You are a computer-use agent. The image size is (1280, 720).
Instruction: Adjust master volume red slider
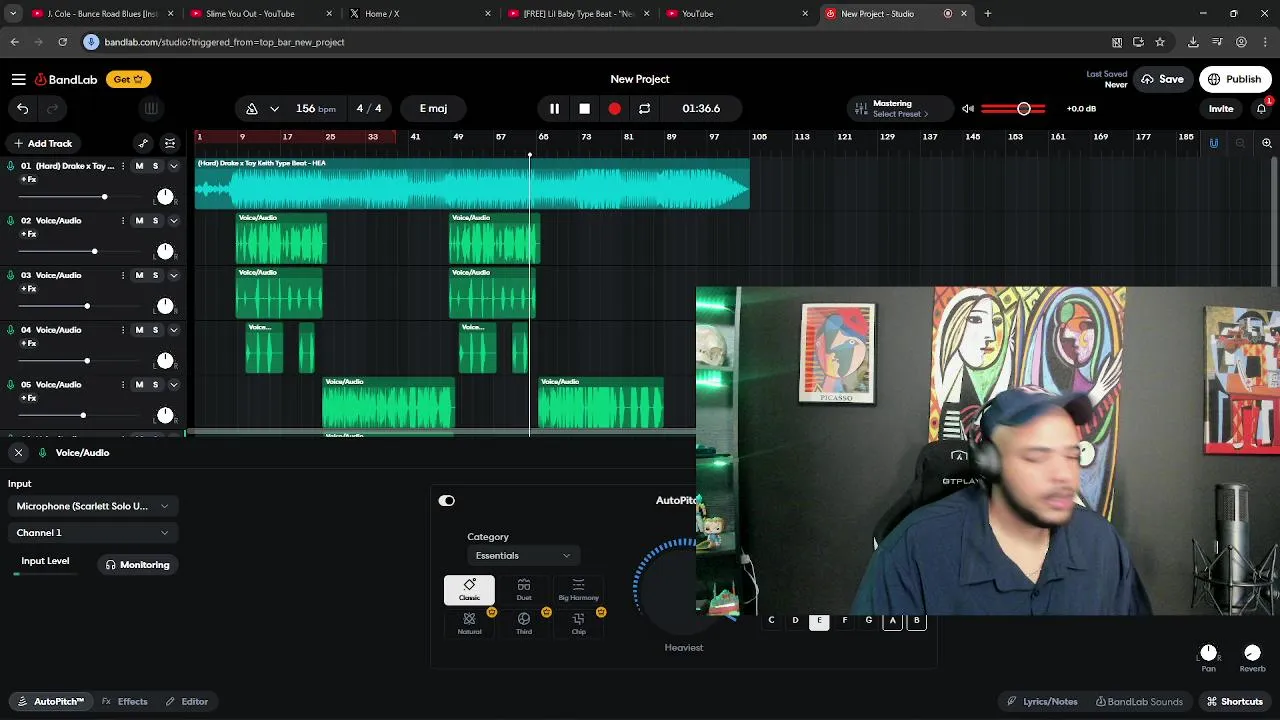pos(1013,108)
